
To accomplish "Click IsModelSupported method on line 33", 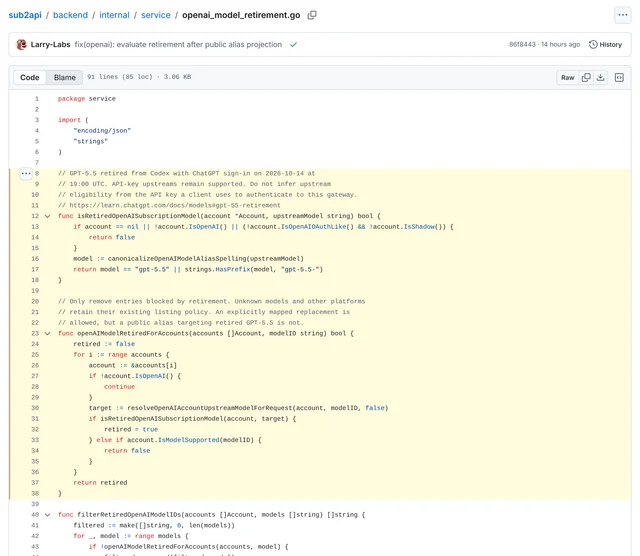I will (189, 440).
